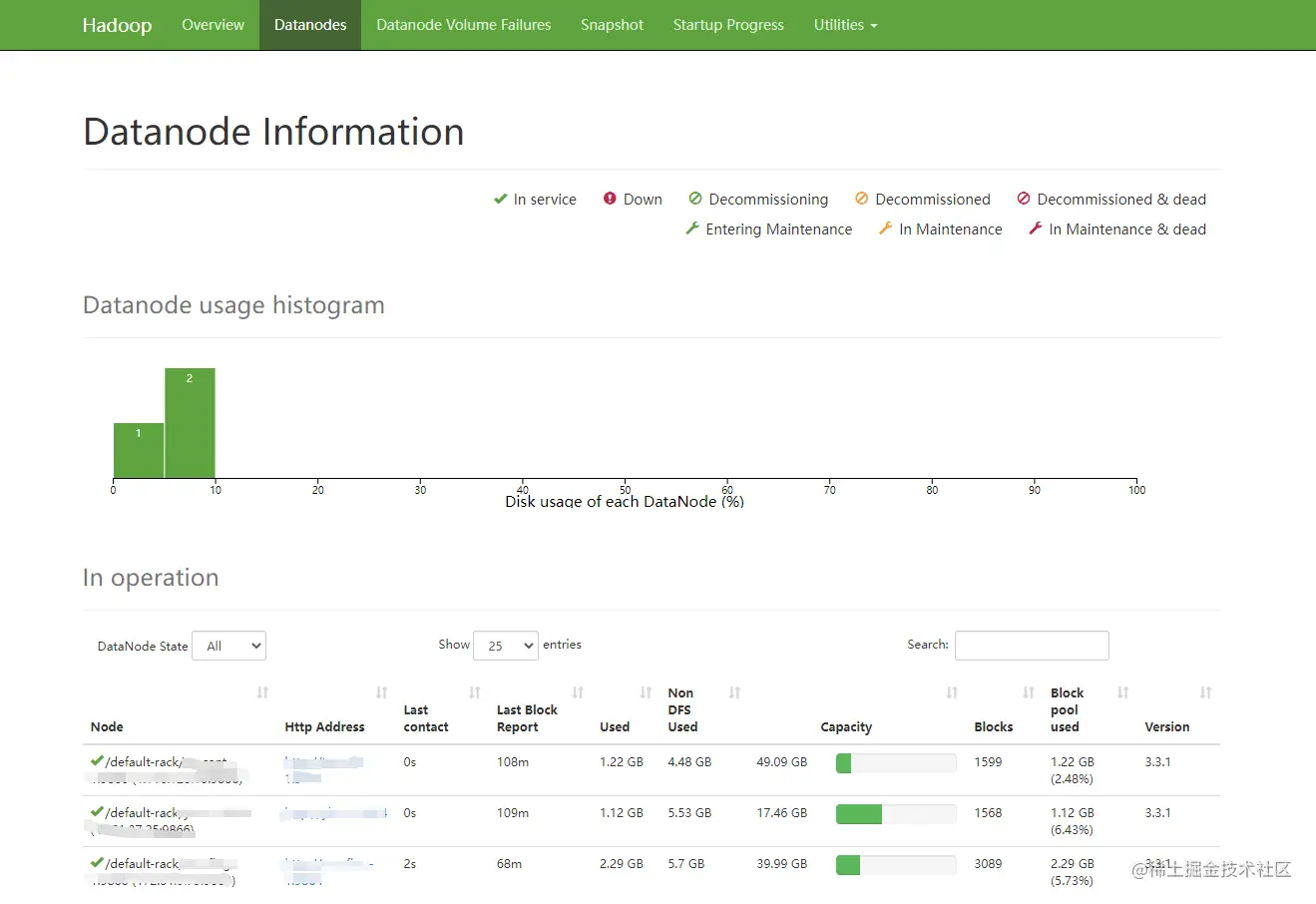Screen dimensions: 1316x904
Task: Click the 3089 Blocks cell
Action: pyautogui.click(x=988, y=864)
